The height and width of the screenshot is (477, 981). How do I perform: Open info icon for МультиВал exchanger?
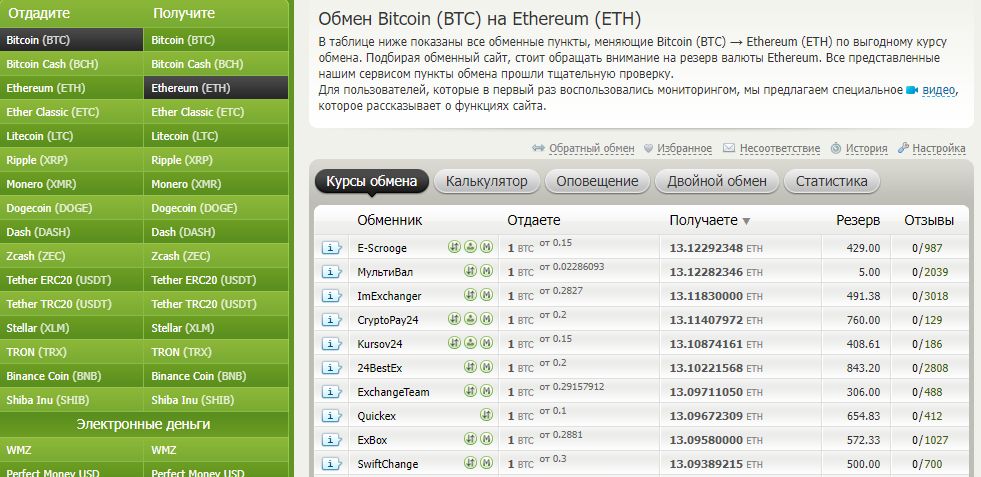332,272
